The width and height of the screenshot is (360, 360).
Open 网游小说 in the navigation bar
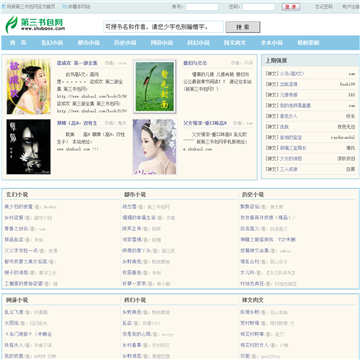(x=162, y=43)
